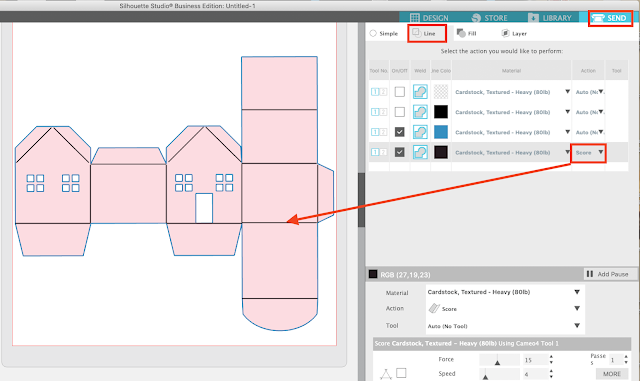640x381 pixels.
Task: Open the Material dropdown in the checkered-swatch row
Action: click(567, 92)
